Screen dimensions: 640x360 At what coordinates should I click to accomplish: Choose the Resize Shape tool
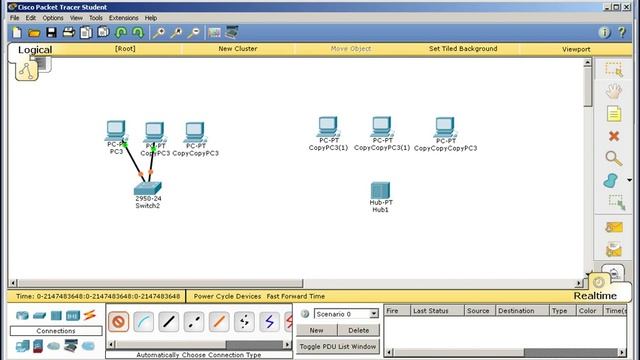tap(616, 202)
